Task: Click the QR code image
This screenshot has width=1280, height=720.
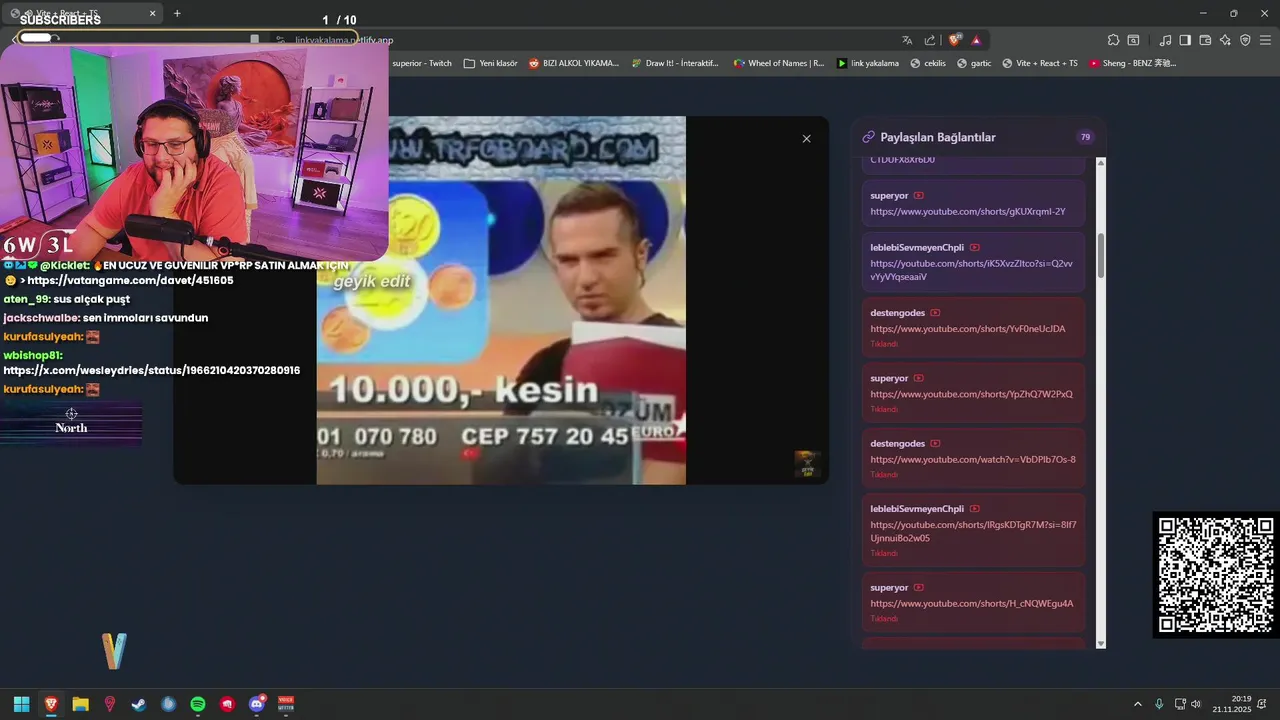Action: click(1216, 575)
